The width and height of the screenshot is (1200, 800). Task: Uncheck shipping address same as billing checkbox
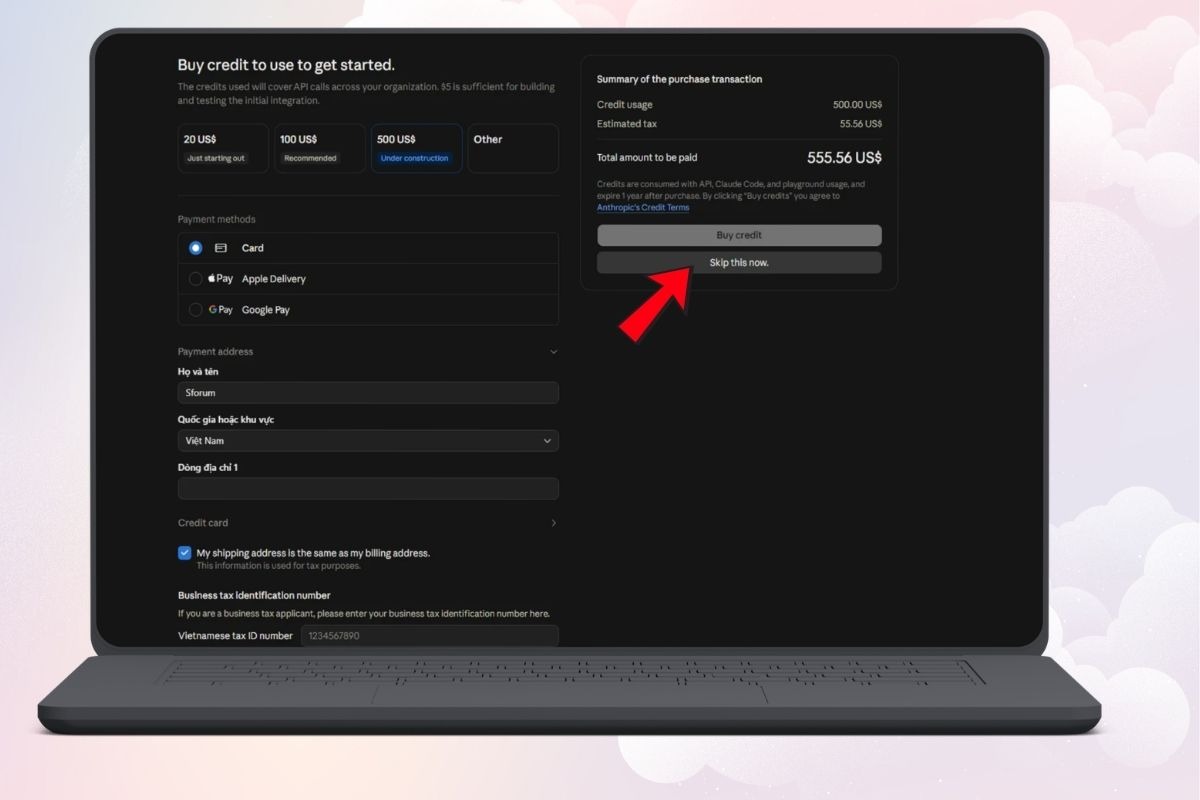tap(185, 553)
